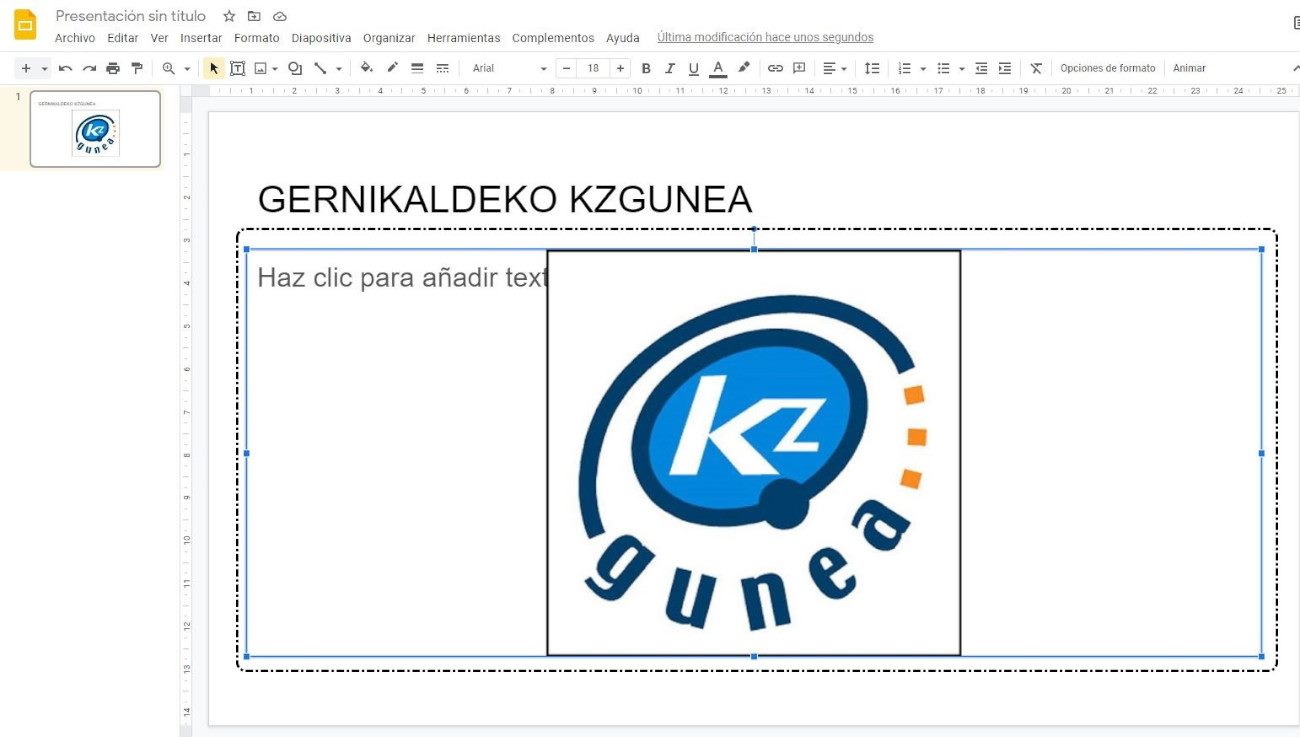Click the zoom magnifier tool
Screen dimensions: 1300x737
pyautogui.click(x=168, y=68)
